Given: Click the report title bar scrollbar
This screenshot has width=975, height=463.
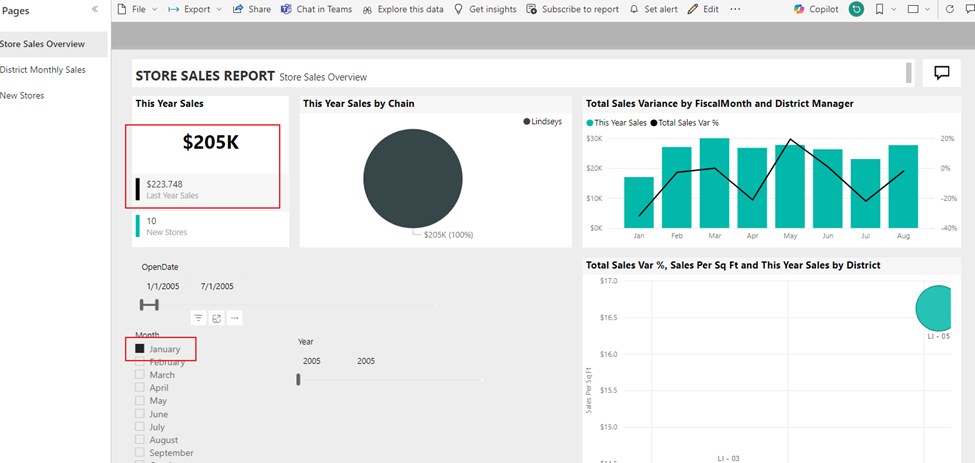Looking at the screenshot, I should 909,72.
